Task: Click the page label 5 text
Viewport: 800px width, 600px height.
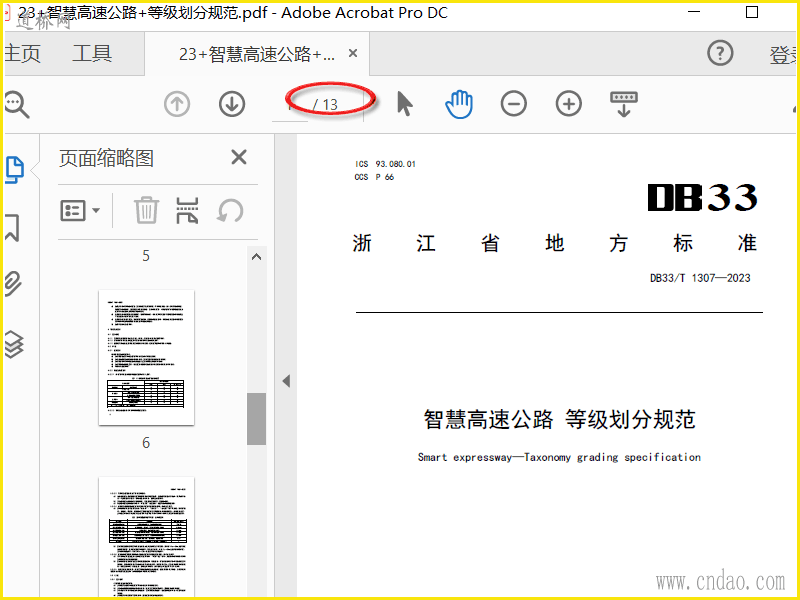Action: tap(146, 256)
